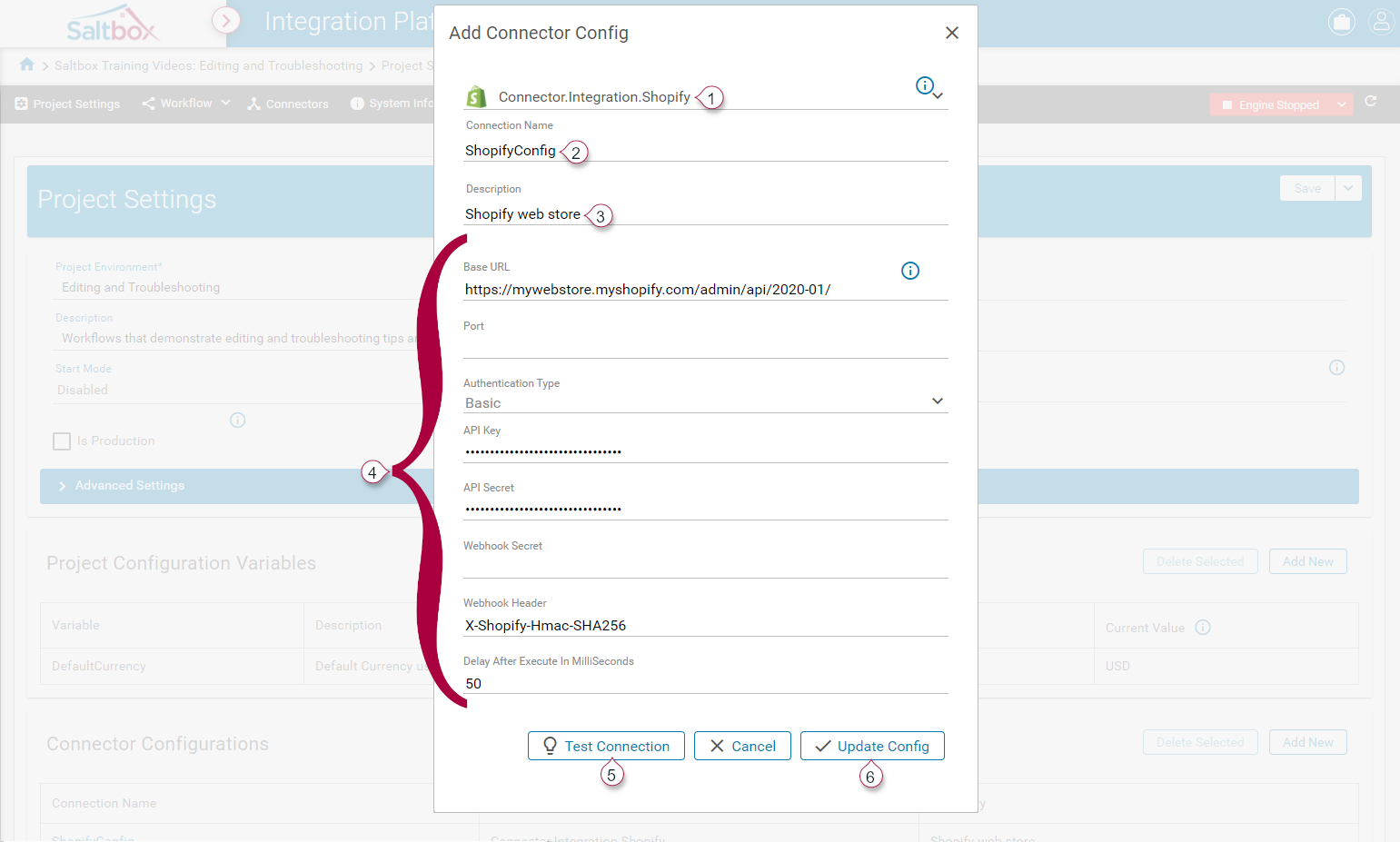1400x842 pixels.
Task: Click the Project description field
Action: [243, 338]
